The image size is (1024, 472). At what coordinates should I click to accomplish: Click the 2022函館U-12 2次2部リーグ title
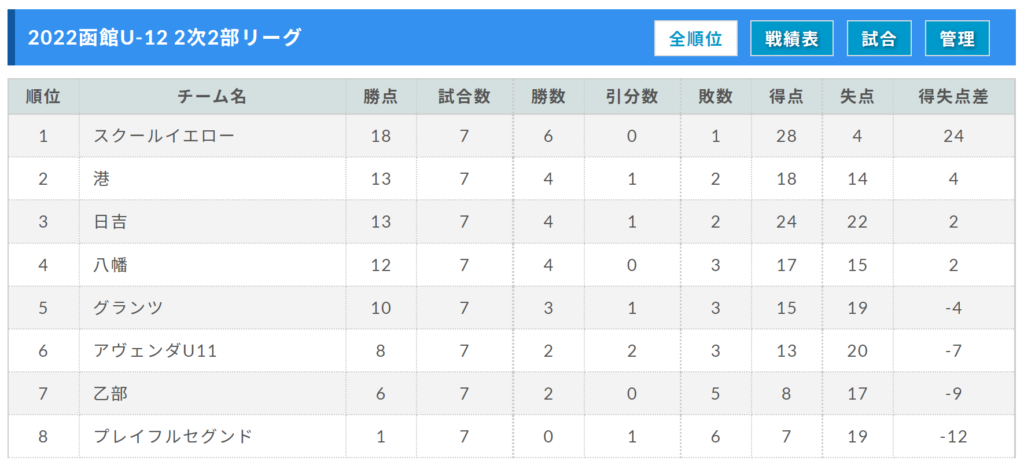pos(165,38)
